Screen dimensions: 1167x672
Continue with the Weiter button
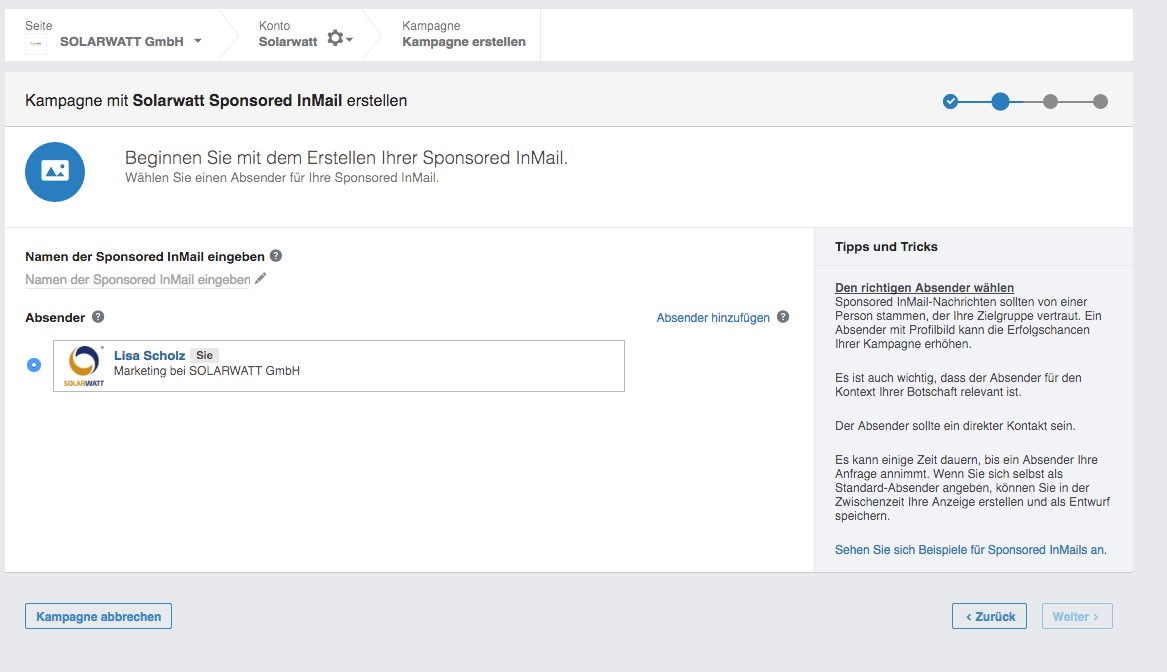[1077, 616]
